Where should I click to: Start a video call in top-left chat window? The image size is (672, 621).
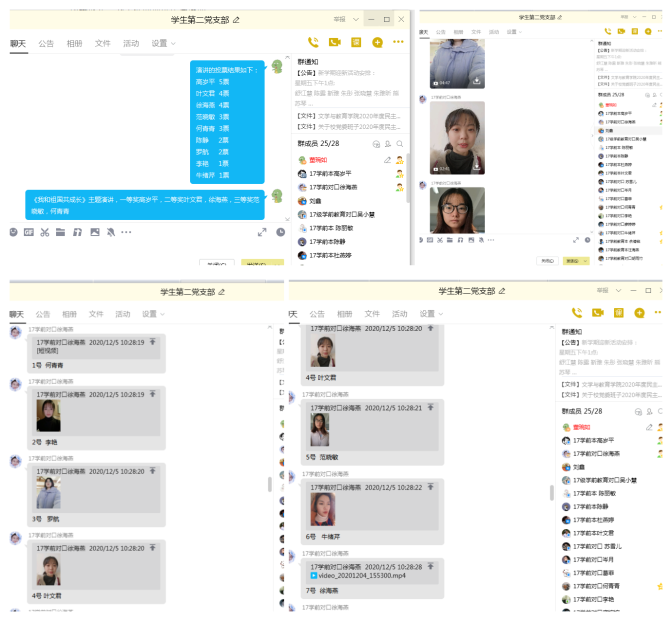point(334,42)
